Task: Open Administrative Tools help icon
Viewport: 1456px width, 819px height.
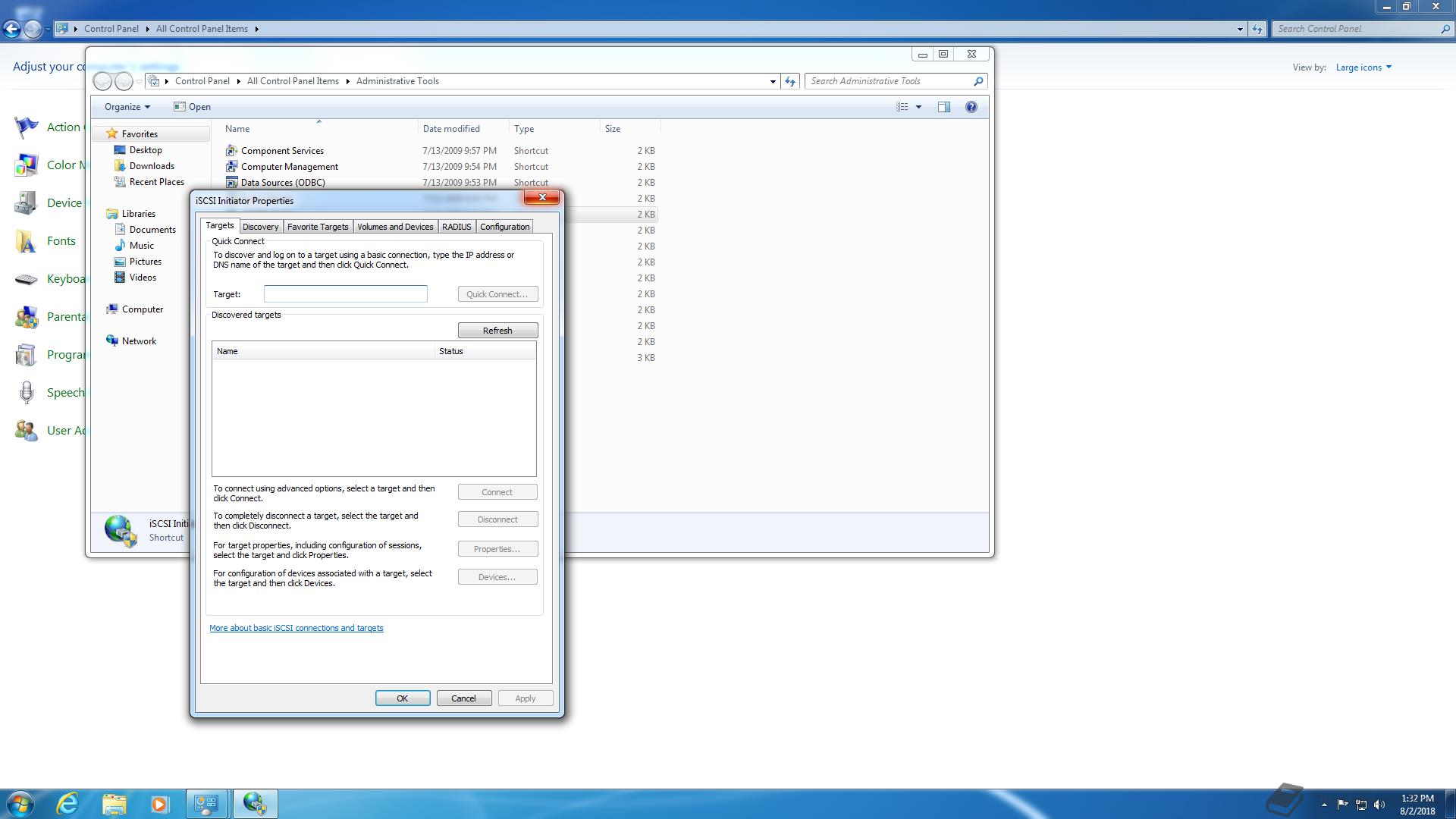Action: click(x=971, y=107)
